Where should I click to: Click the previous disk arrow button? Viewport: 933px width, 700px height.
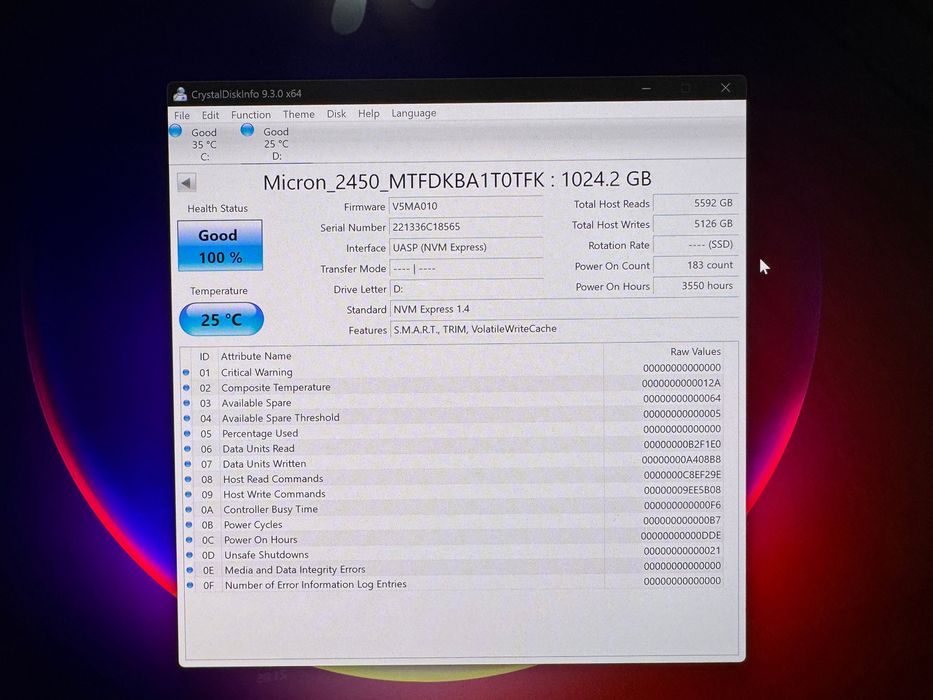pyautogui.click(x=187, y=183)
